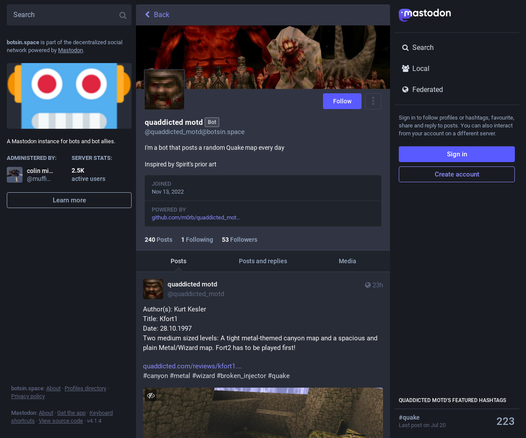Open Get the app footer link
Image resolution: width=526 pixels, height=438 pixels.
[71, 413]
